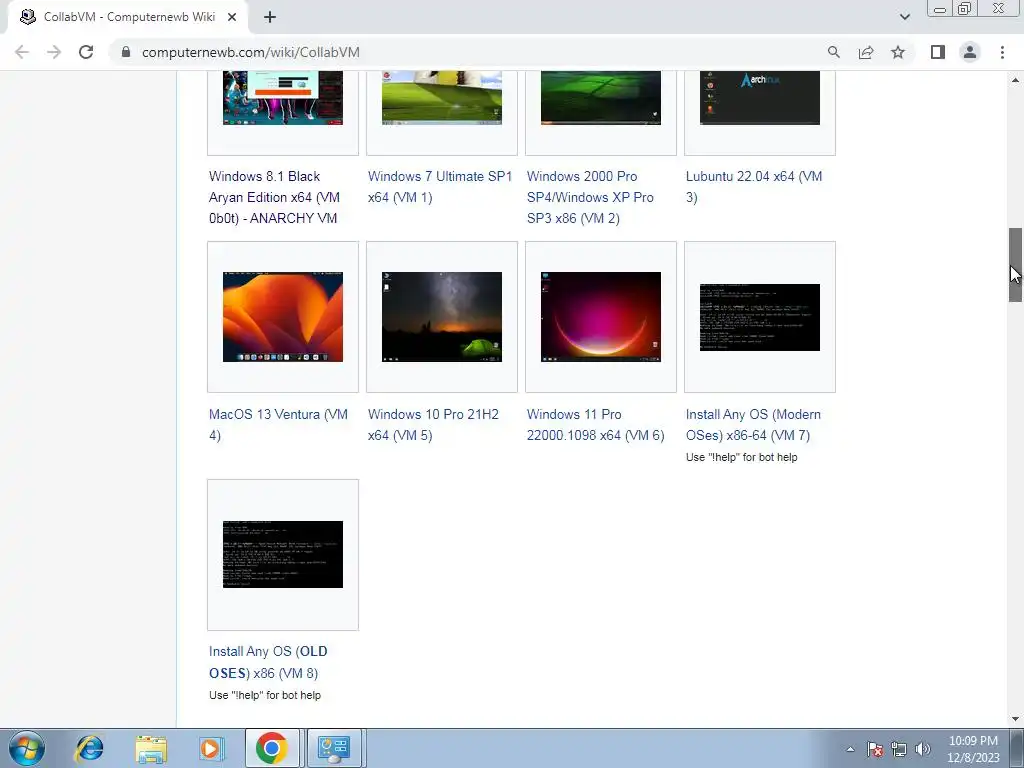This screenshot has height=768, width=1024.
Task: Click the padlock site info icon
Action: 126,52
